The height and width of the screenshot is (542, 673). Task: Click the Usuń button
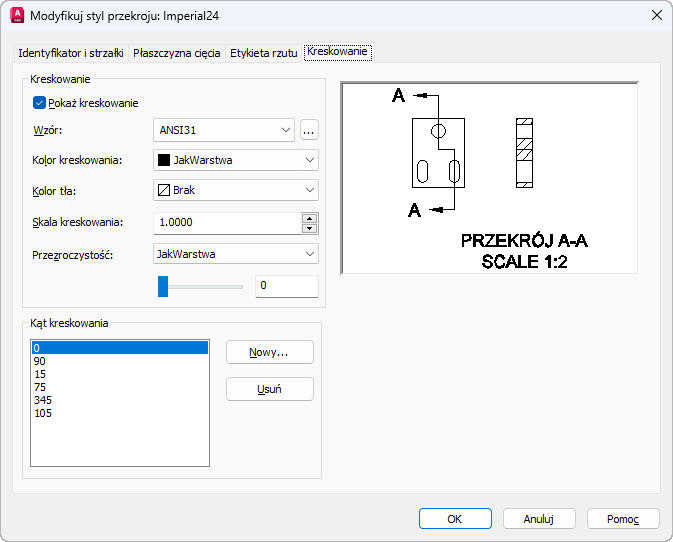pyautogui.click(x=270, y=389)
